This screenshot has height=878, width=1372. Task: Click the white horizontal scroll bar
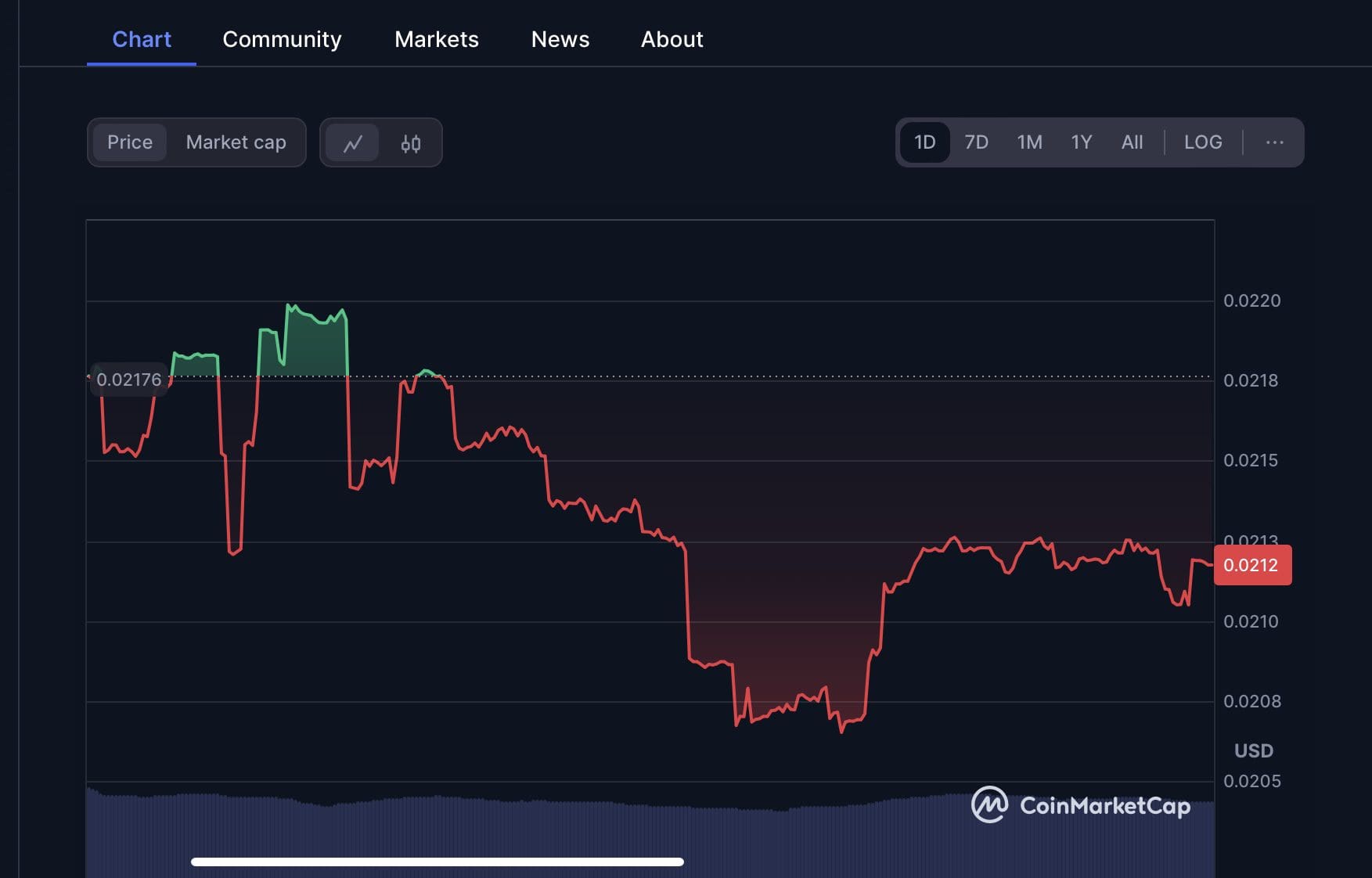pos(437,862)
